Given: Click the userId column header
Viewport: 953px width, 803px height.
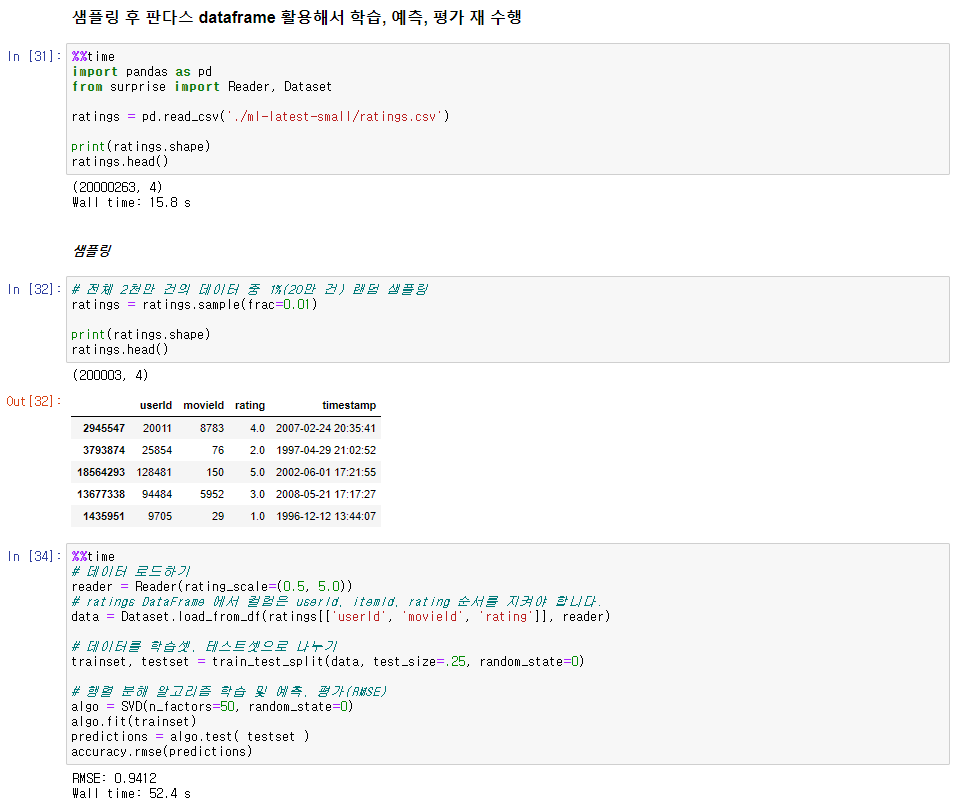Looking at the screenshot, I should (156, 405).
